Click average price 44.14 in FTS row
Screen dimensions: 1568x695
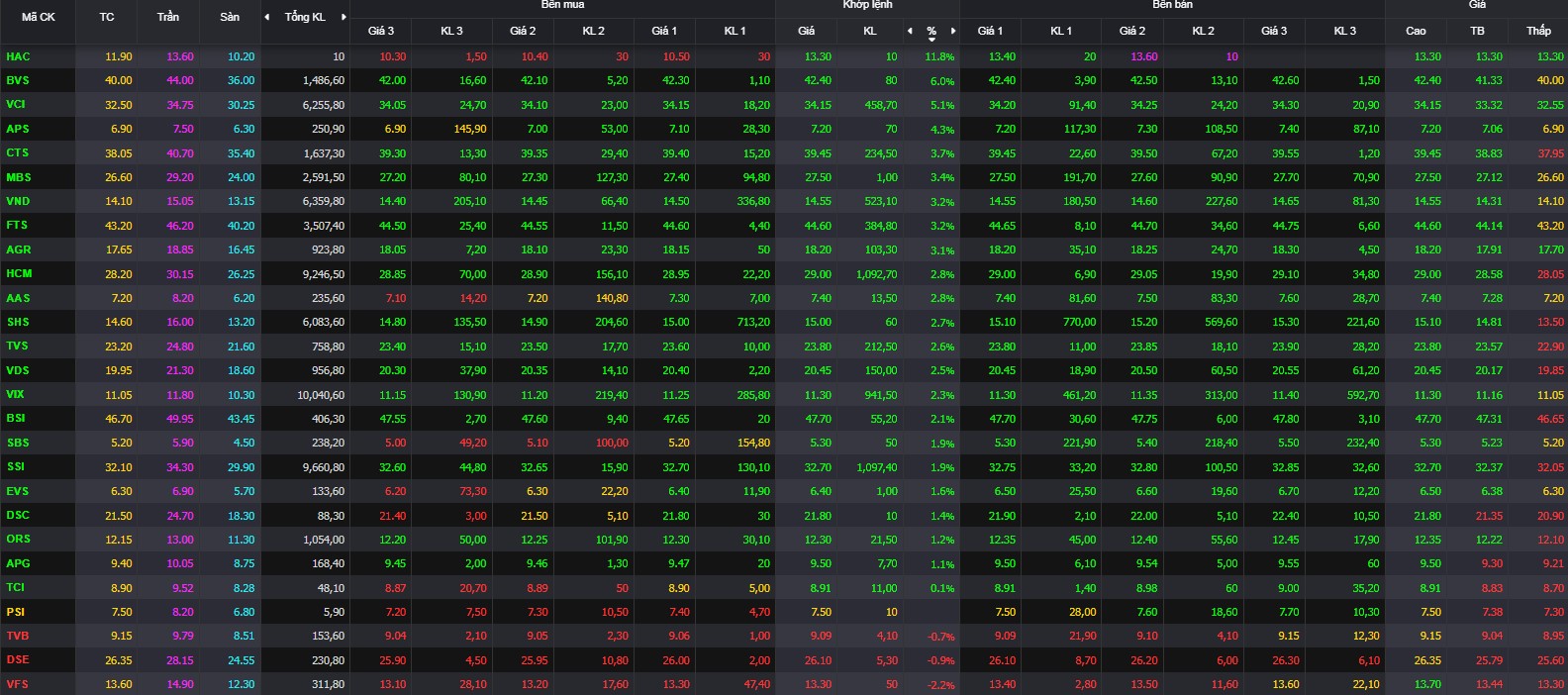tap(1489, 226)
